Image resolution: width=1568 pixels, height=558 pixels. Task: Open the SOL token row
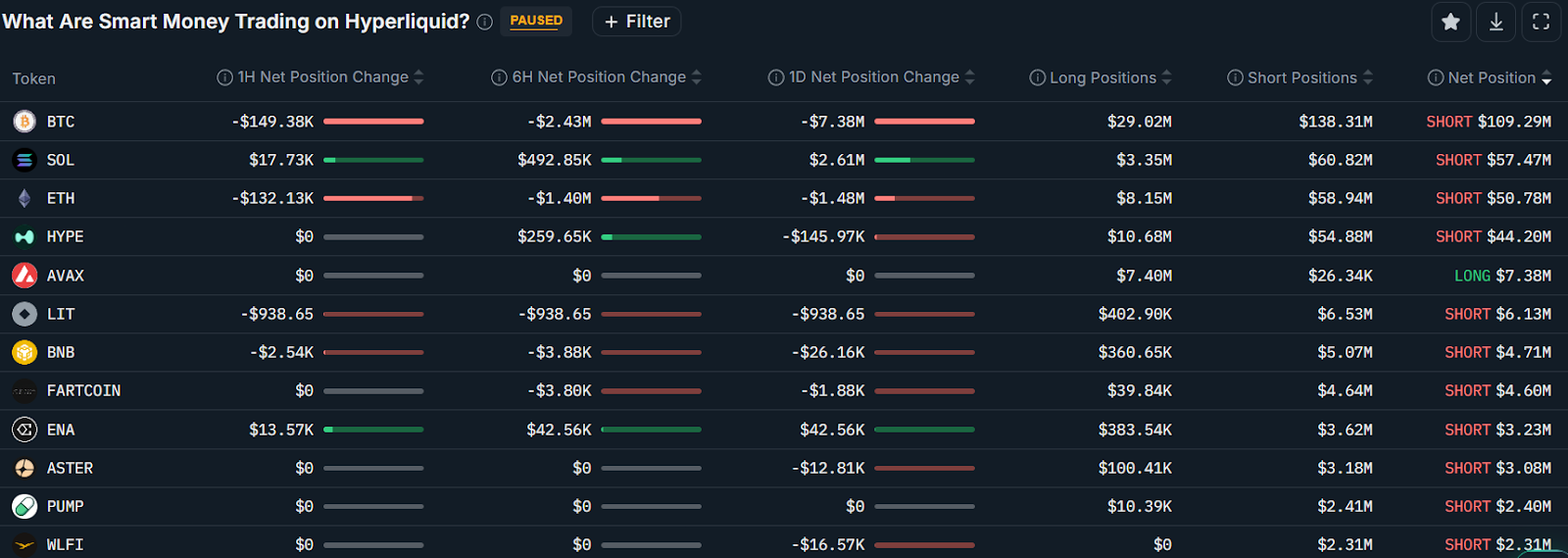[60, 160]
